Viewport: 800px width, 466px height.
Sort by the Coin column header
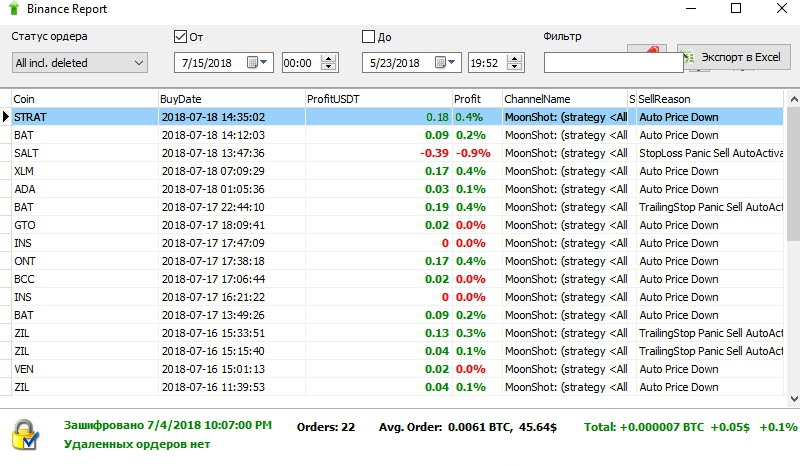coord(85,99)
